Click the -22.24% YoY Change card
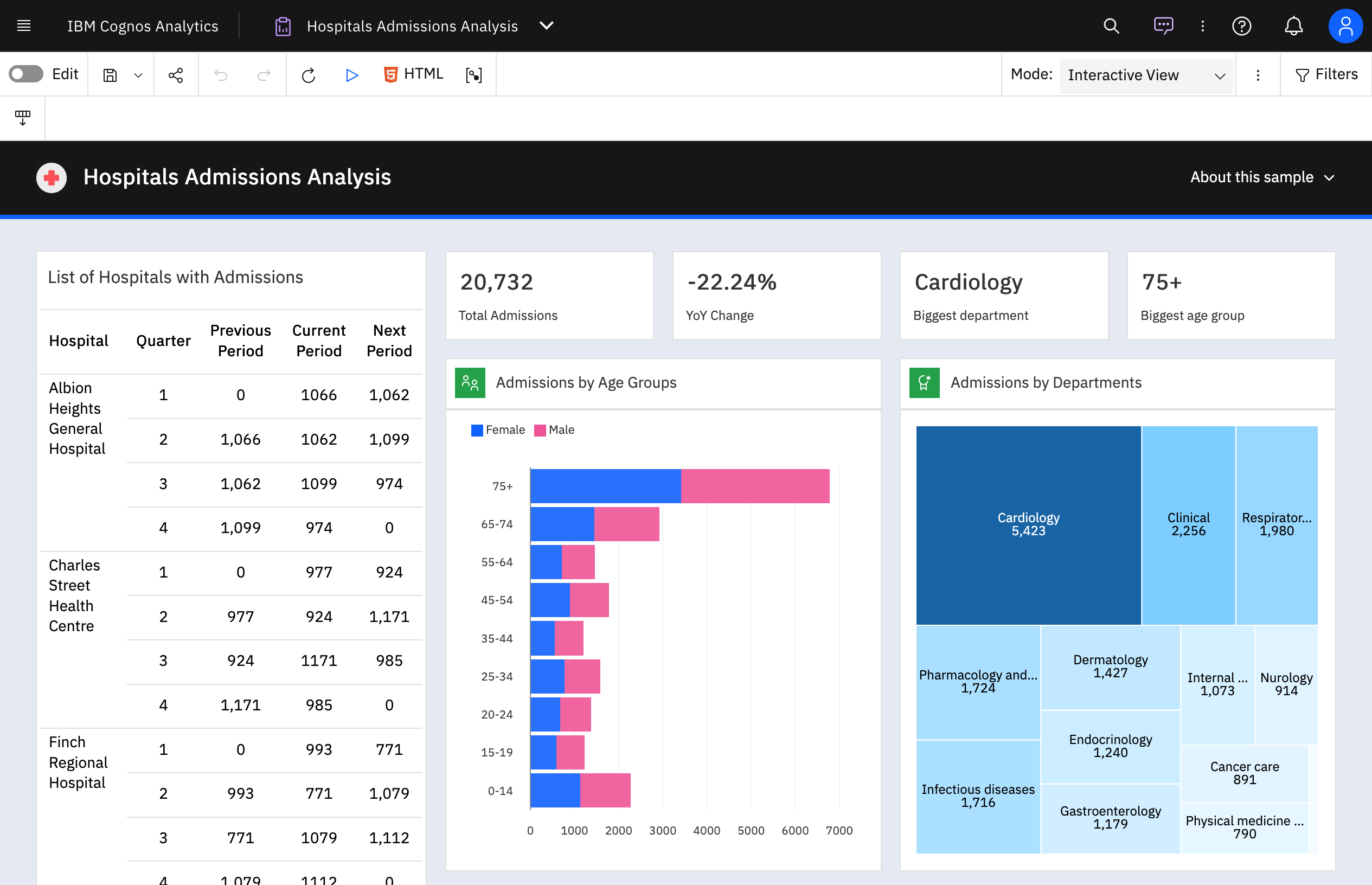Viewport: 1372px width, 885px height. pyautogui.click(x=777, y=296)
